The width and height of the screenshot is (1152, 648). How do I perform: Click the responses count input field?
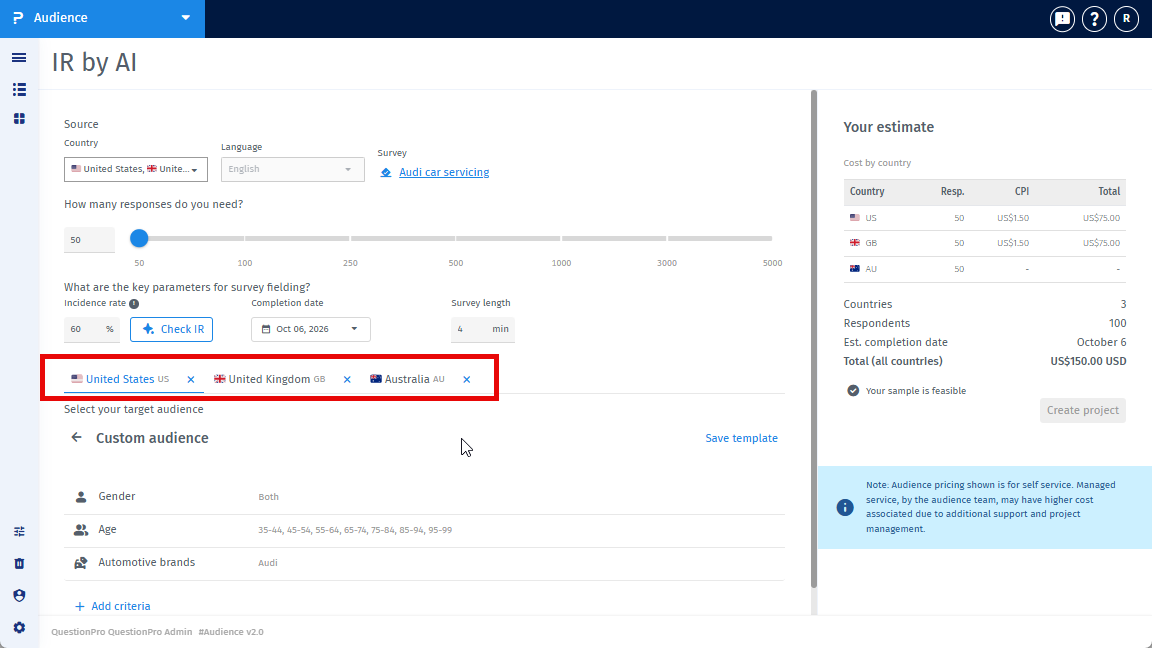pyautogui.click(x=90, y=240)
